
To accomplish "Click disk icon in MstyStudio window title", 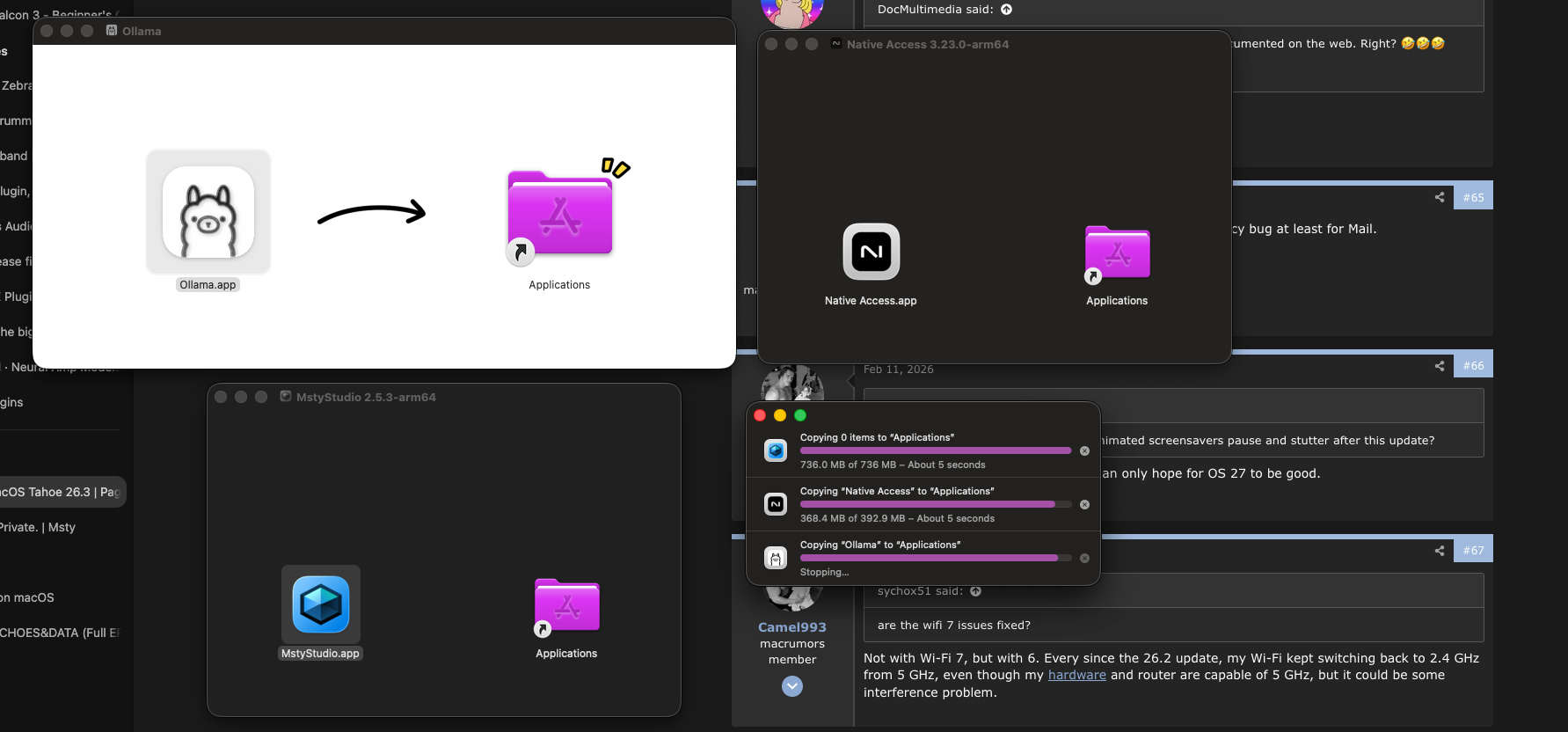I will [286, 397].
